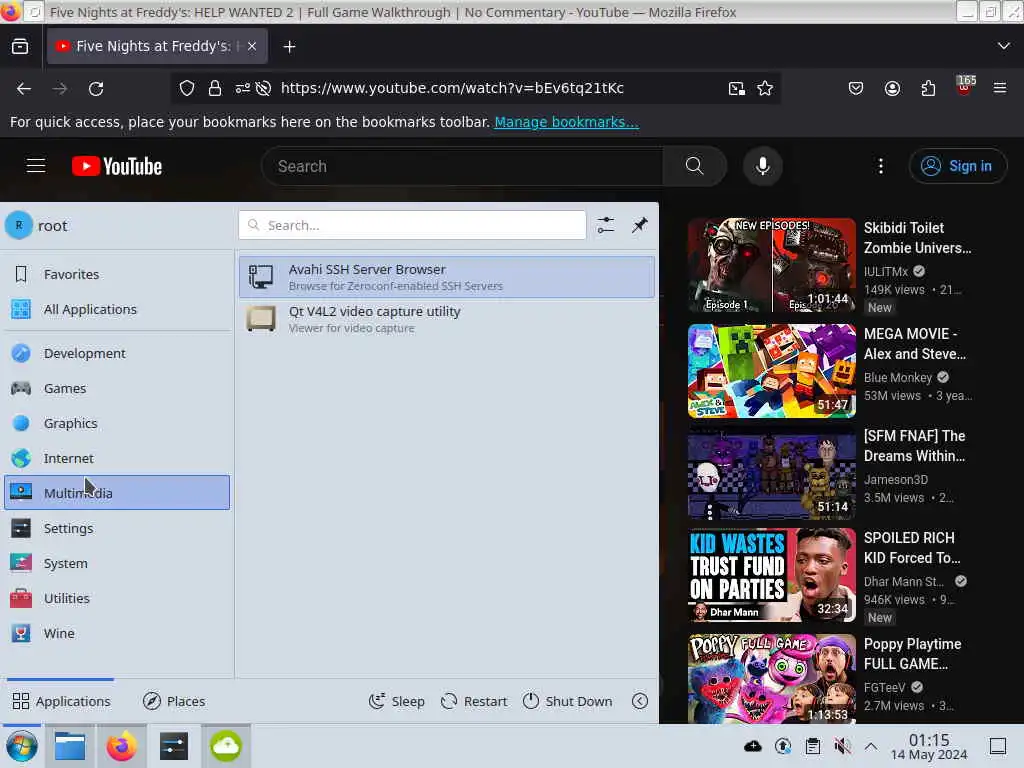Open the Poppy Playtime FULL GAME title
Image resolution: width=1024 pixels, height=768 pixels.
tap(912, 654)
